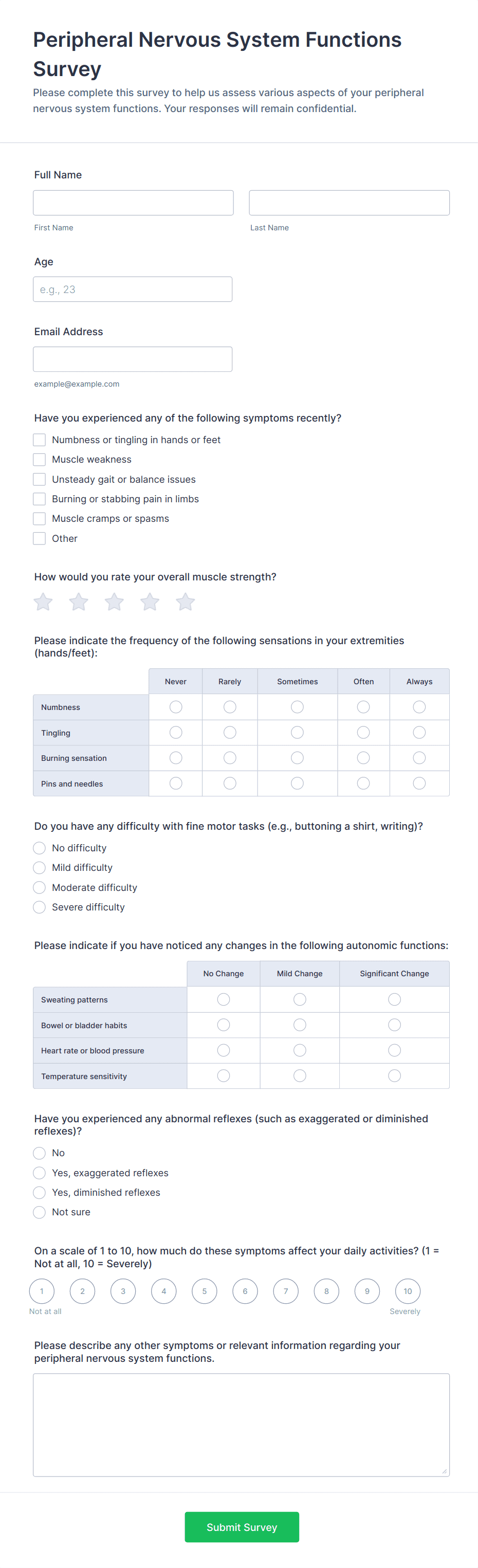Focus the First Name field
The image size is (478, 1568).
coord(133,203)
